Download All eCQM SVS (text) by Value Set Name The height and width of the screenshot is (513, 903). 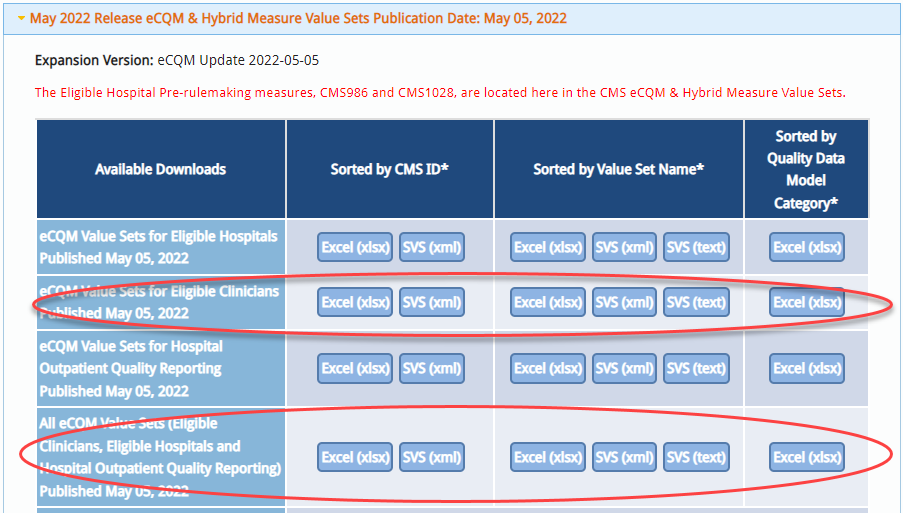tap(696, 457)
